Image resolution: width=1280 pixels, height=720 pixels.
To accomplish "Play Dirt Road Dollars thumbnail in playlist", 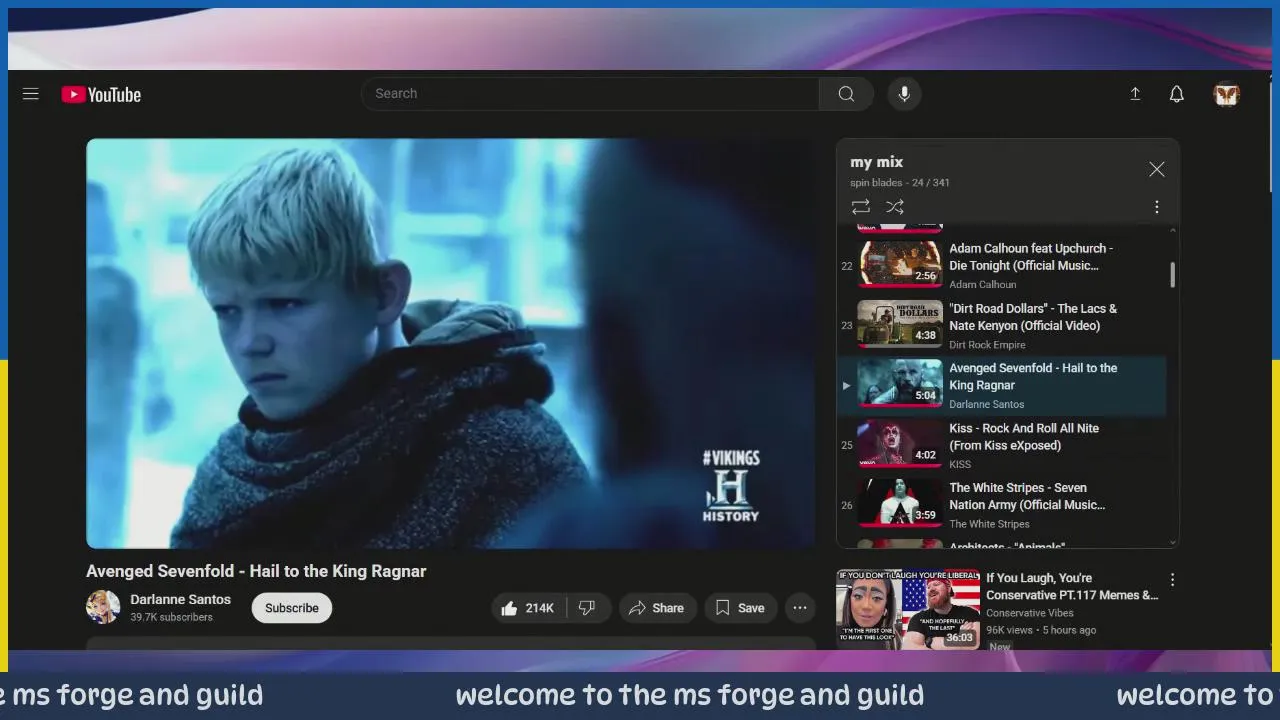I will tap(900, 324).
